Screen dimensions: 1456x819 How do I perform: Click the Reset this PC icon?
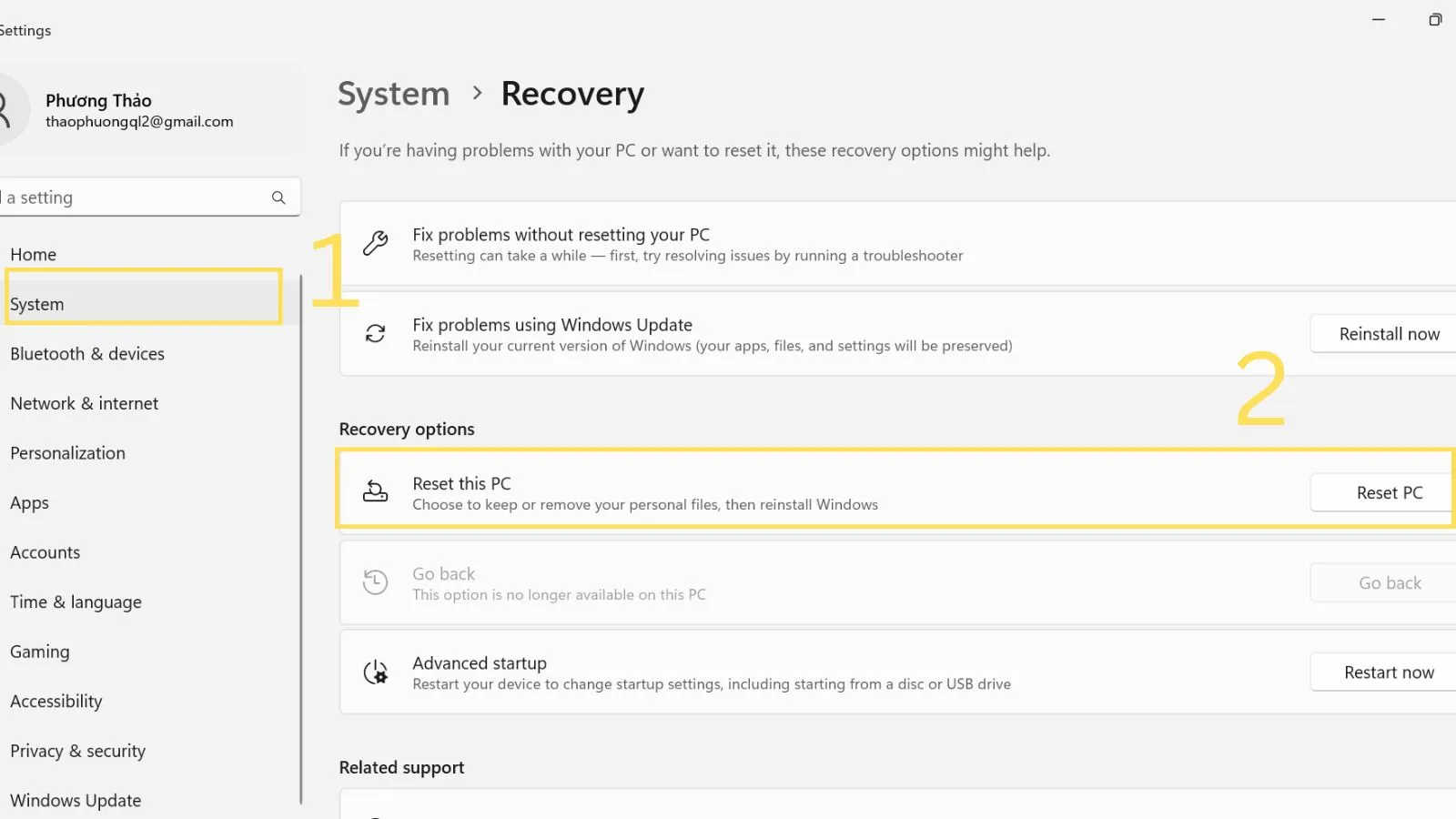pos(375,490)
